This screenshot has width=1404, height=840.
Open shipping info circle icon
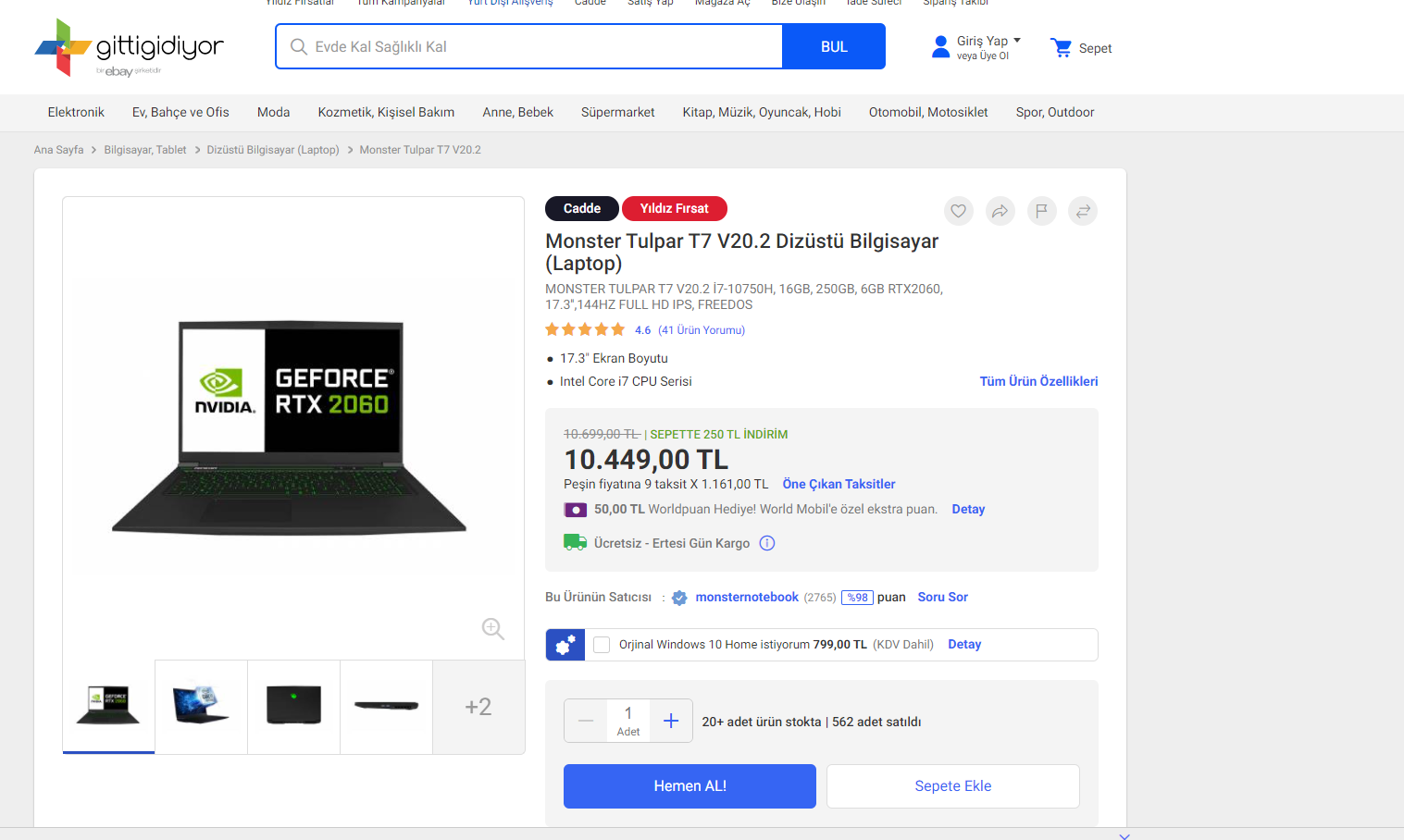(767, 543)
